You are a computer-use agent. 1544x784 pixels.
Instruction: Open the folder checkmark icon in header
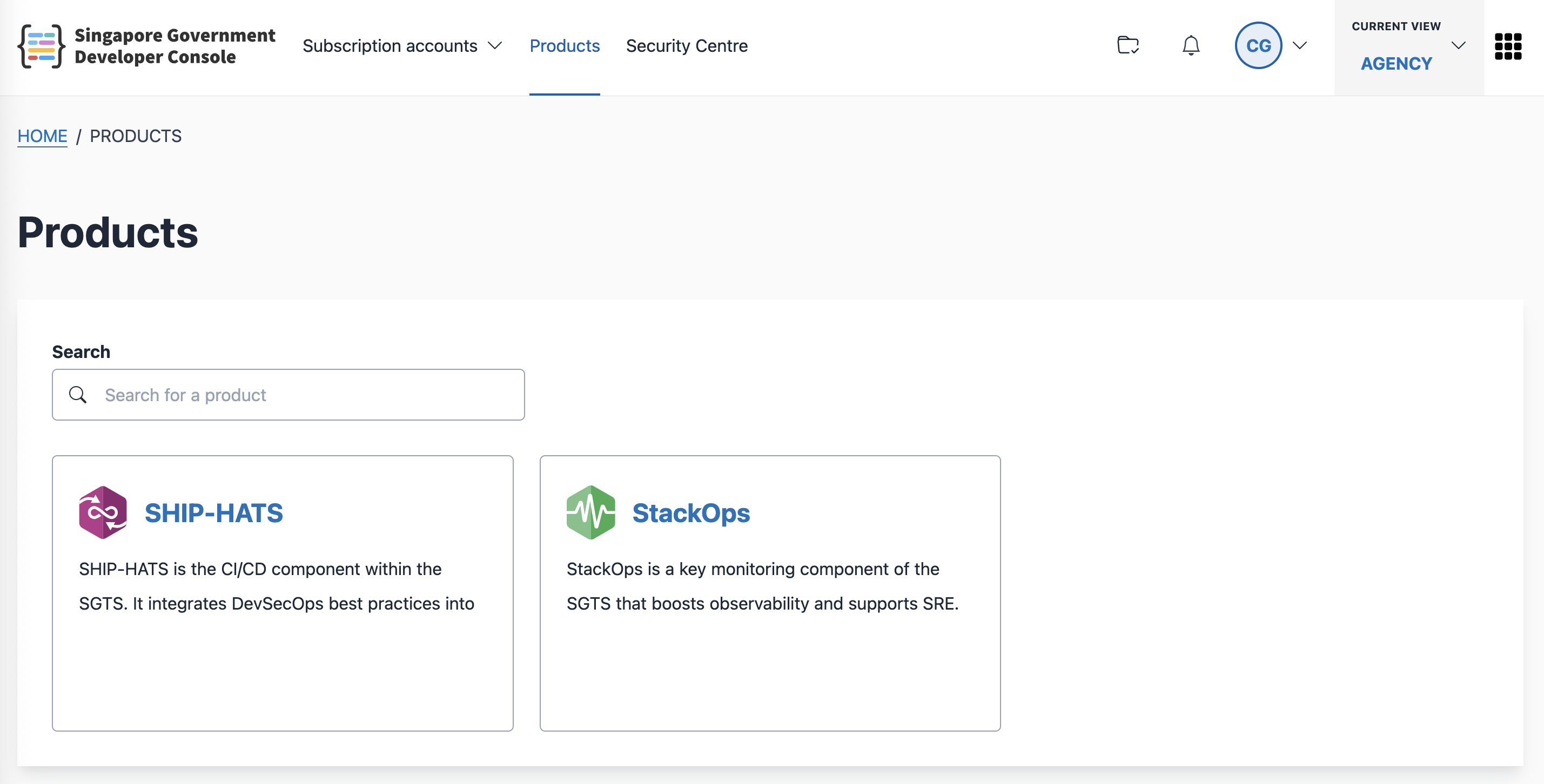pos(1128,45)
